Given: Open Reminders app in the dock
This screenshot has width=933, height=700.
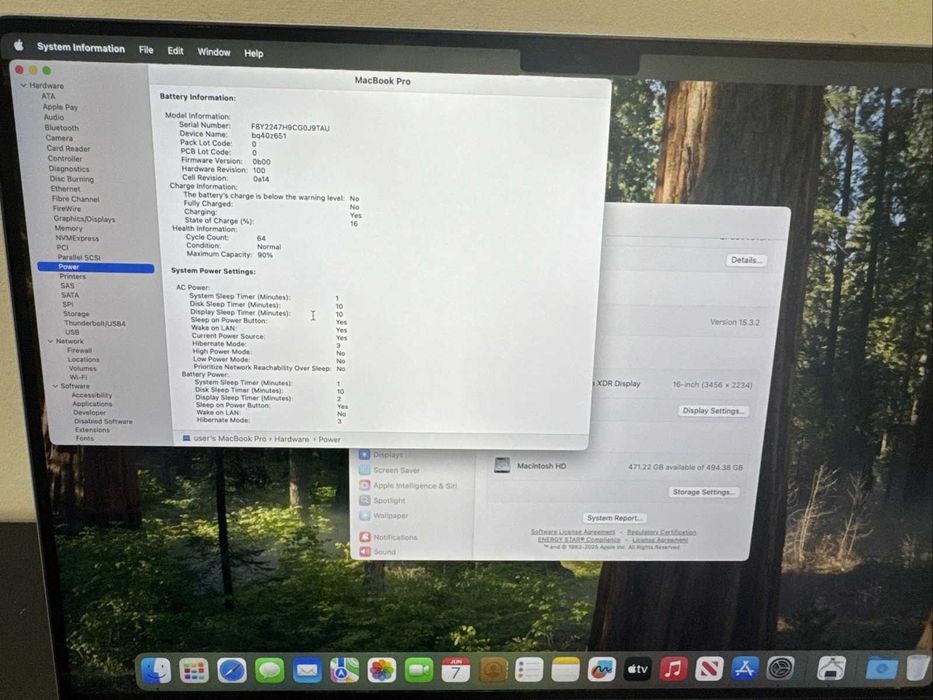Looking at the screenshot, I should pyautogui.click(x=529, y=670).
